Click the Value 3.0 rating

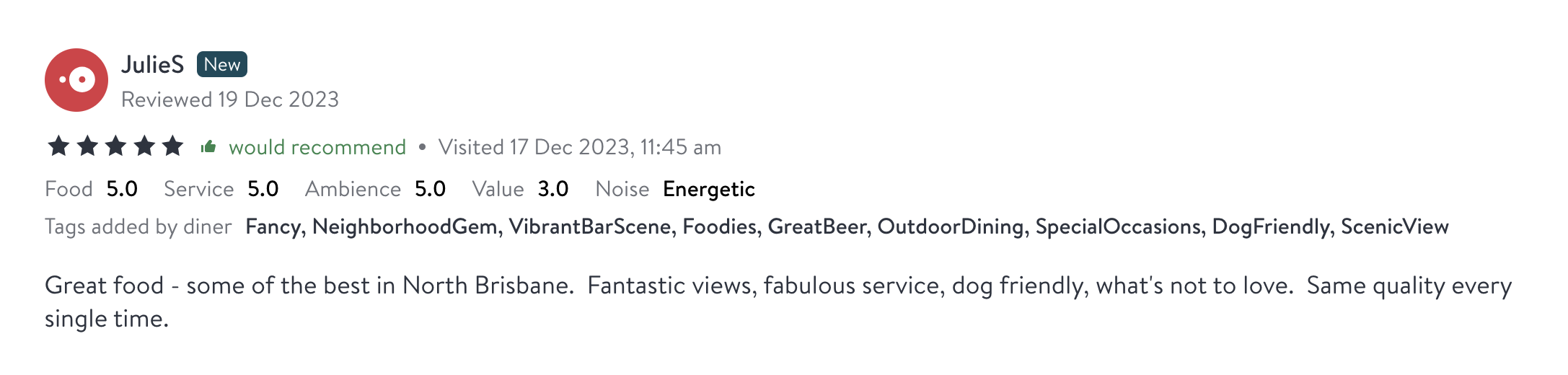pyautogui.click(x=520, y=189)
